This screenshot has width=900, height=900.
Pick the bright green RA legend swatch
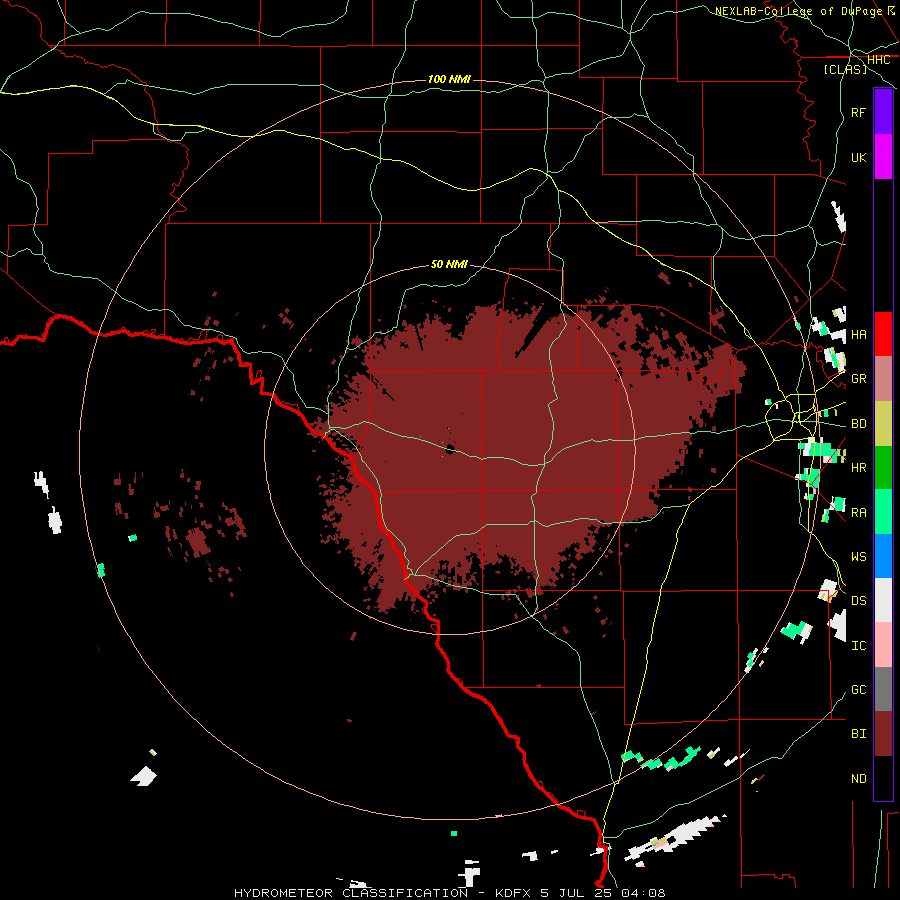[883, 512]
